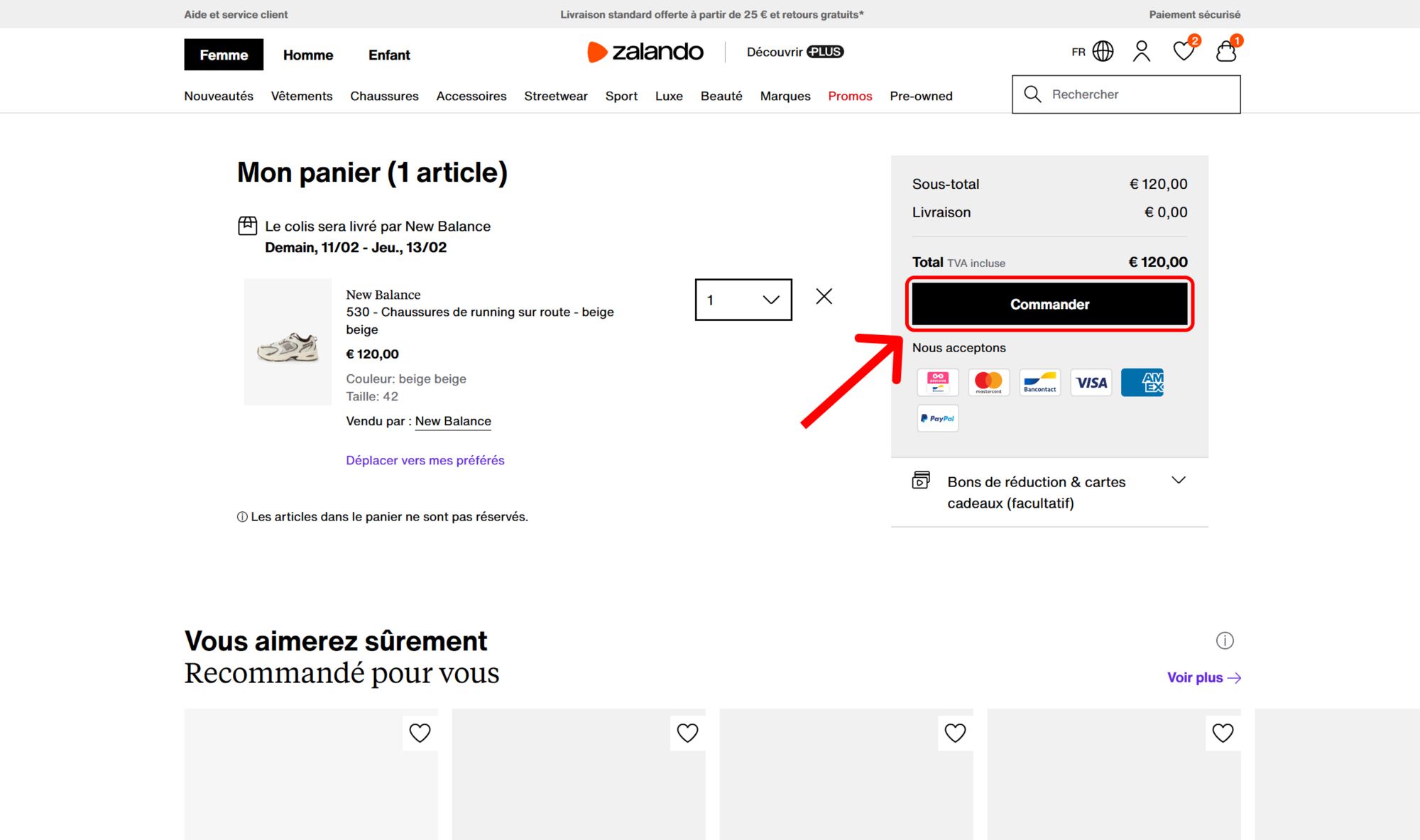Viewport: 1420px width, 840px height.
Task: Select the Enfant tab
Action: click(x=389, y=55)
